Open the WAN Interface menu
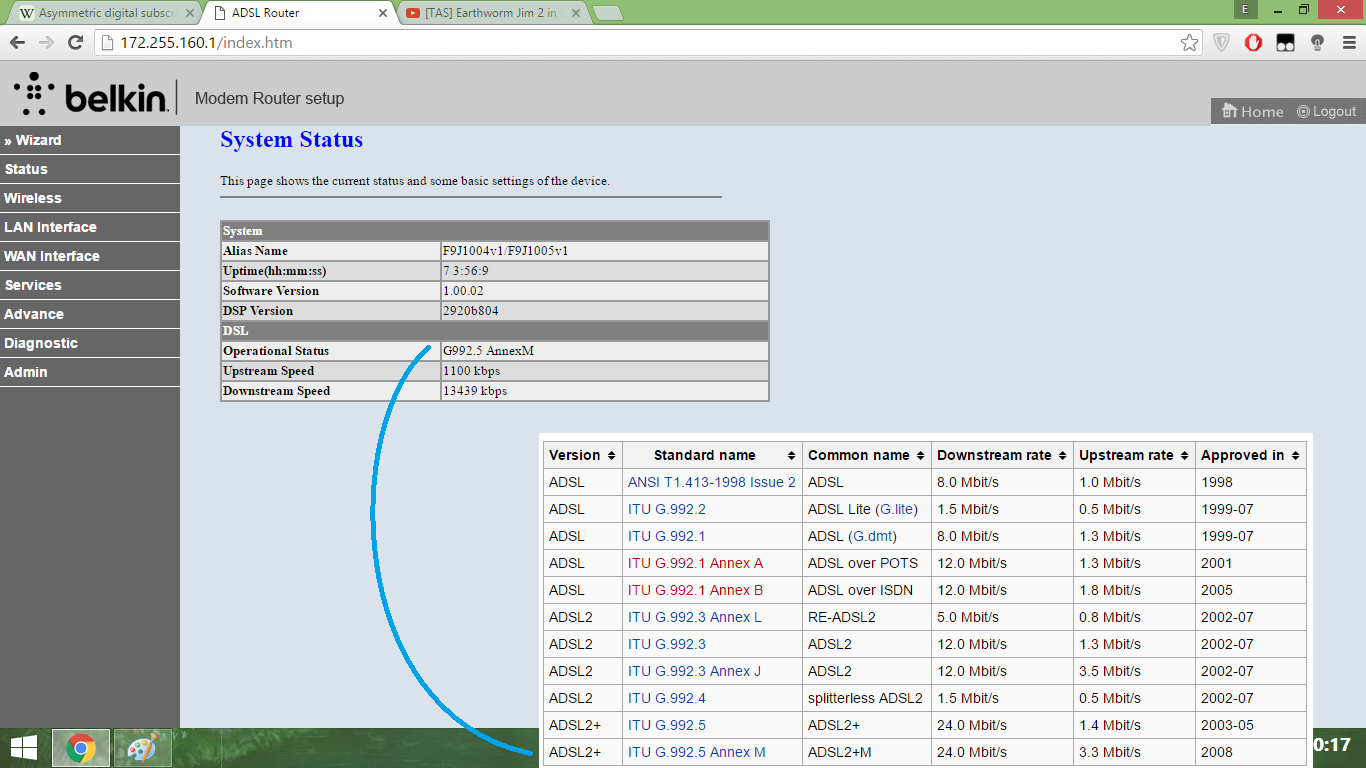Image resolution: width=1366 pixels, height=768 pixels. [x=90, y=256]
